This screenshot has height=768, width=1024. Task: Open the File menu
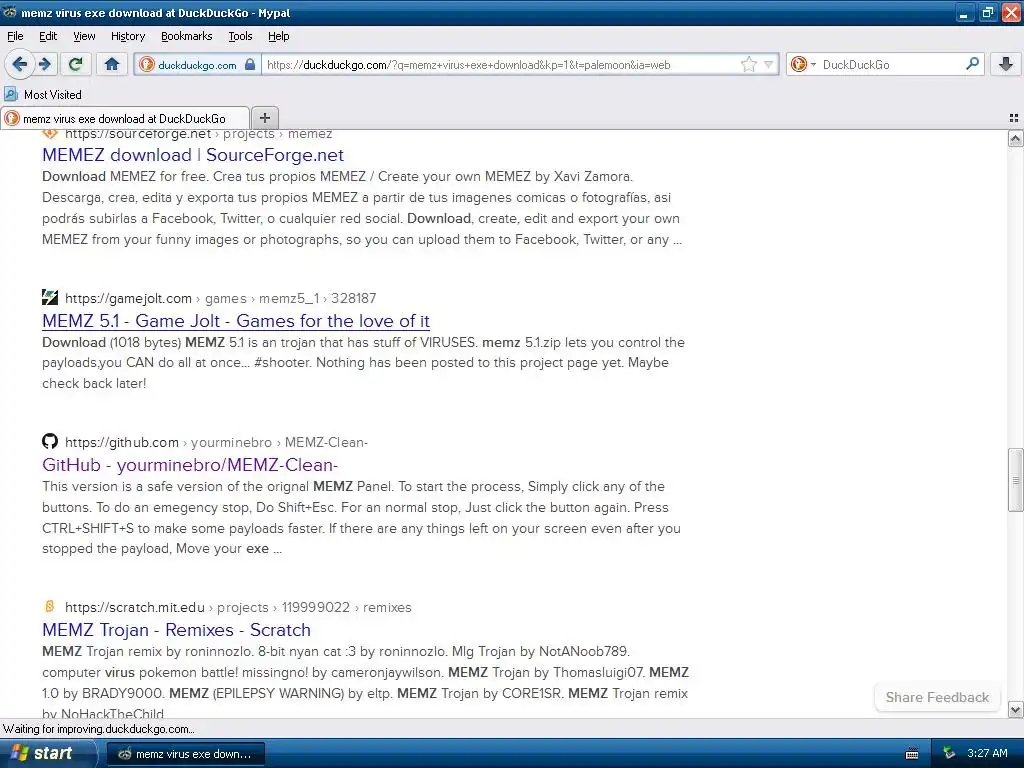(x=15, y=37)
